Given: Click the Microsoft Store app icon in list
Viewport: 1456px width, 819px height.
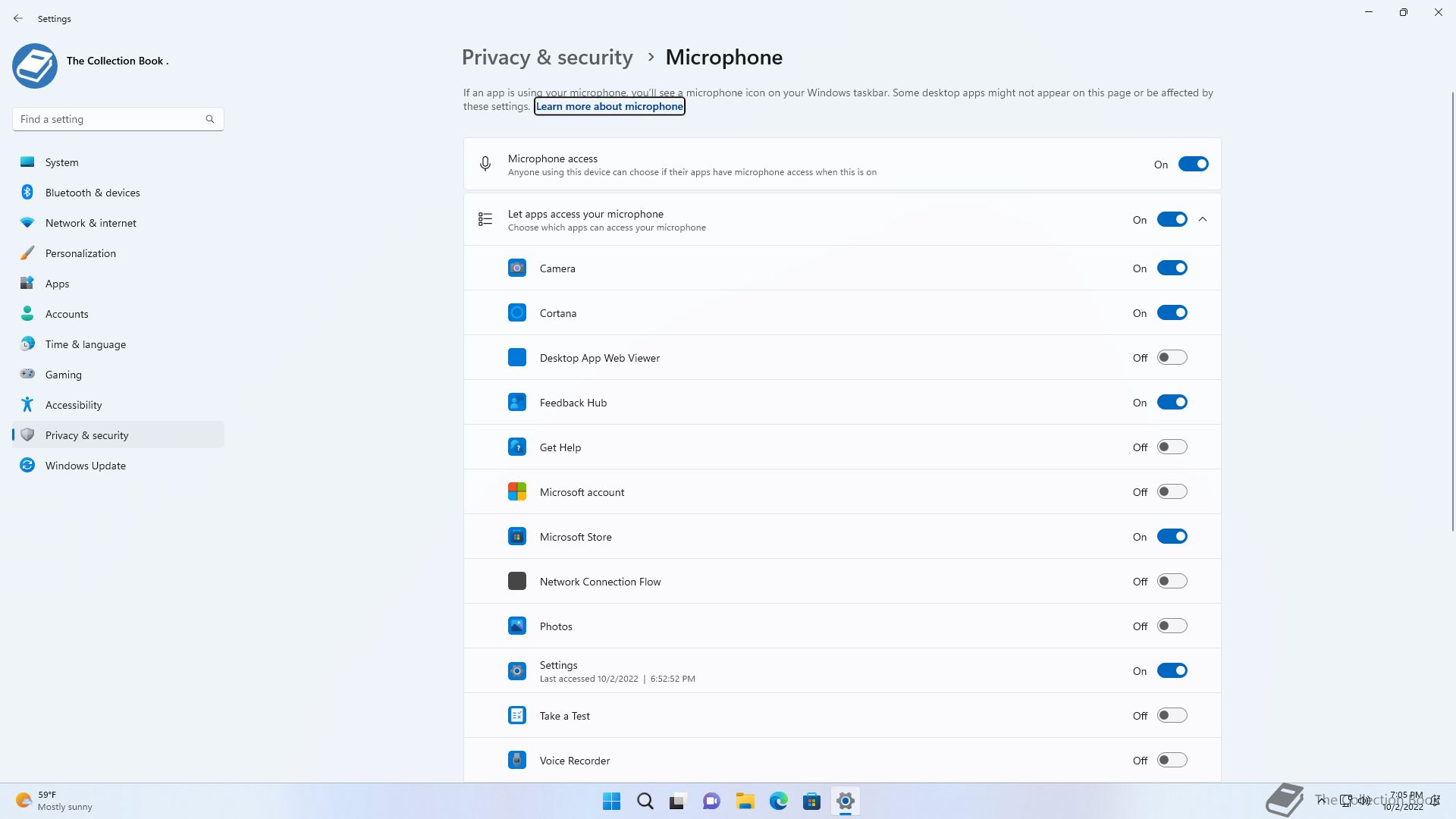Looking at the screenshot, I should (517, 536).
